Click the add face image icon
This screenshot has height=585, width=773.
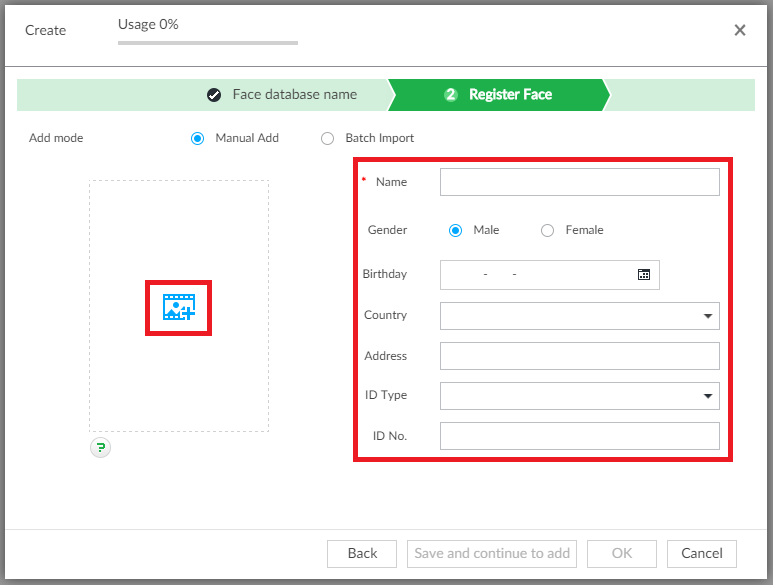tap(178, 308)
